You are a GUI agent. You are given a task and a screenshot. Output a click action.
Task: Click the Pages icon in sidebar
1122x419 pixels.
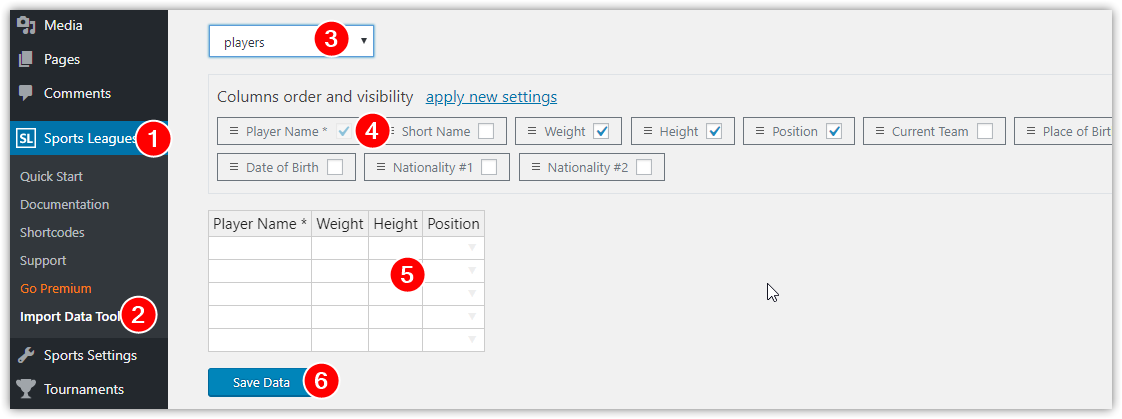pos(26,59)
